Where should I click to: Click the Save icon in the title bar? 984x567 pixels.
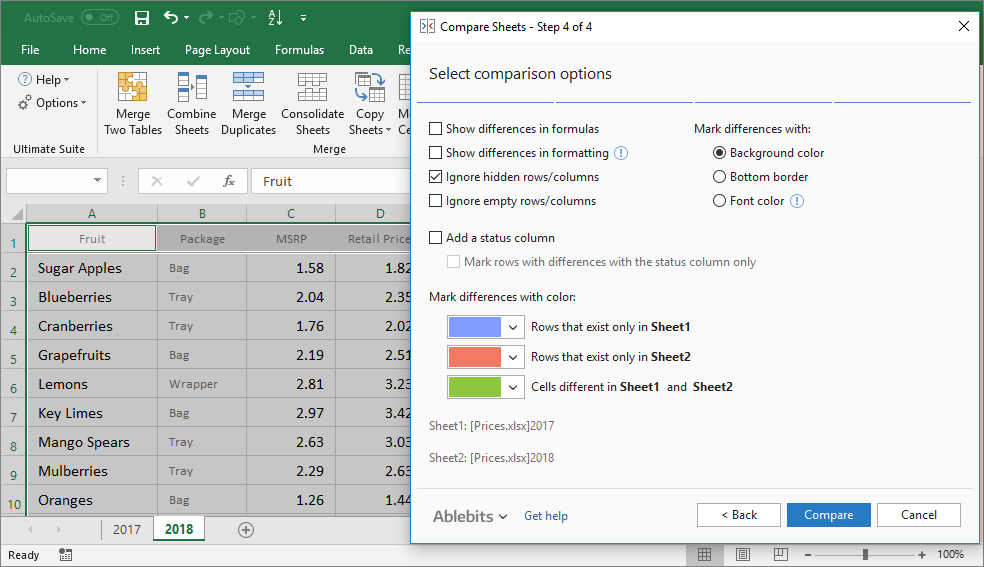pos(142,18)
